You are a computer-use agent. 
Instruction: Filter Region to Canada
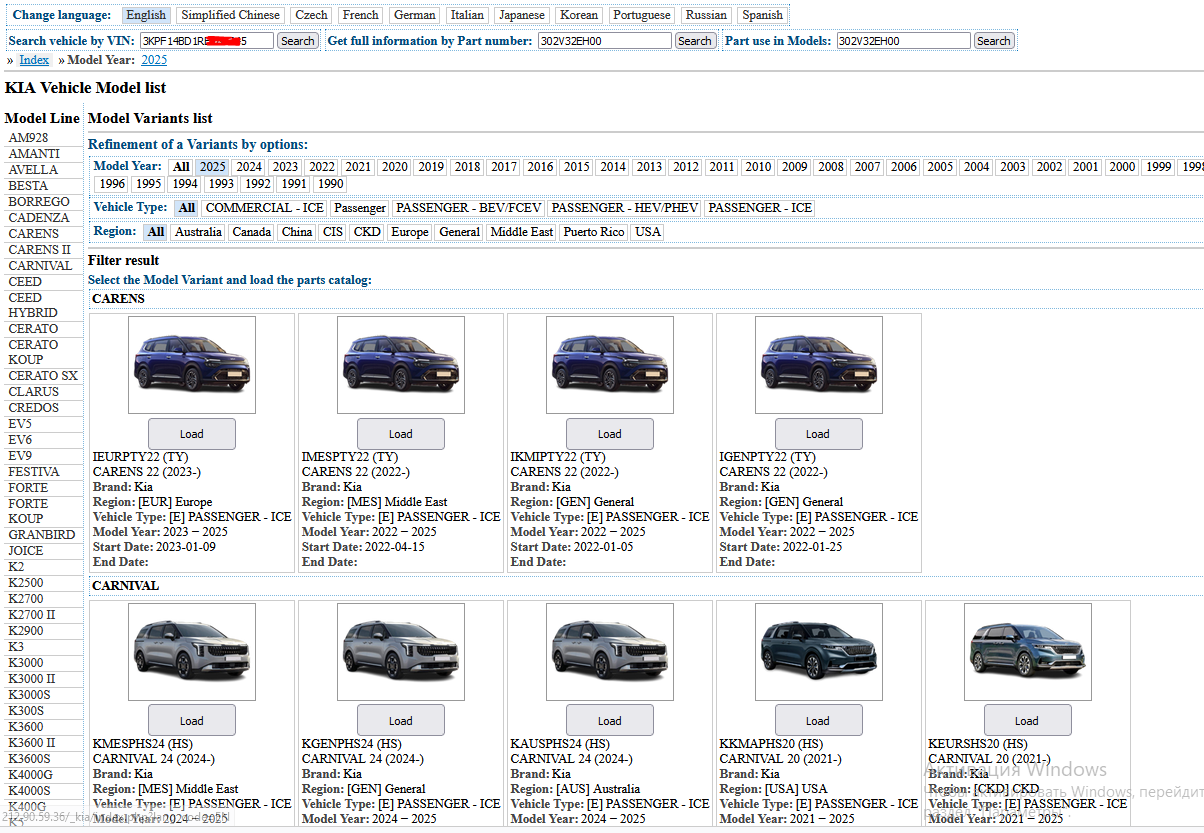pyautogui.click(x=252, y=232)
